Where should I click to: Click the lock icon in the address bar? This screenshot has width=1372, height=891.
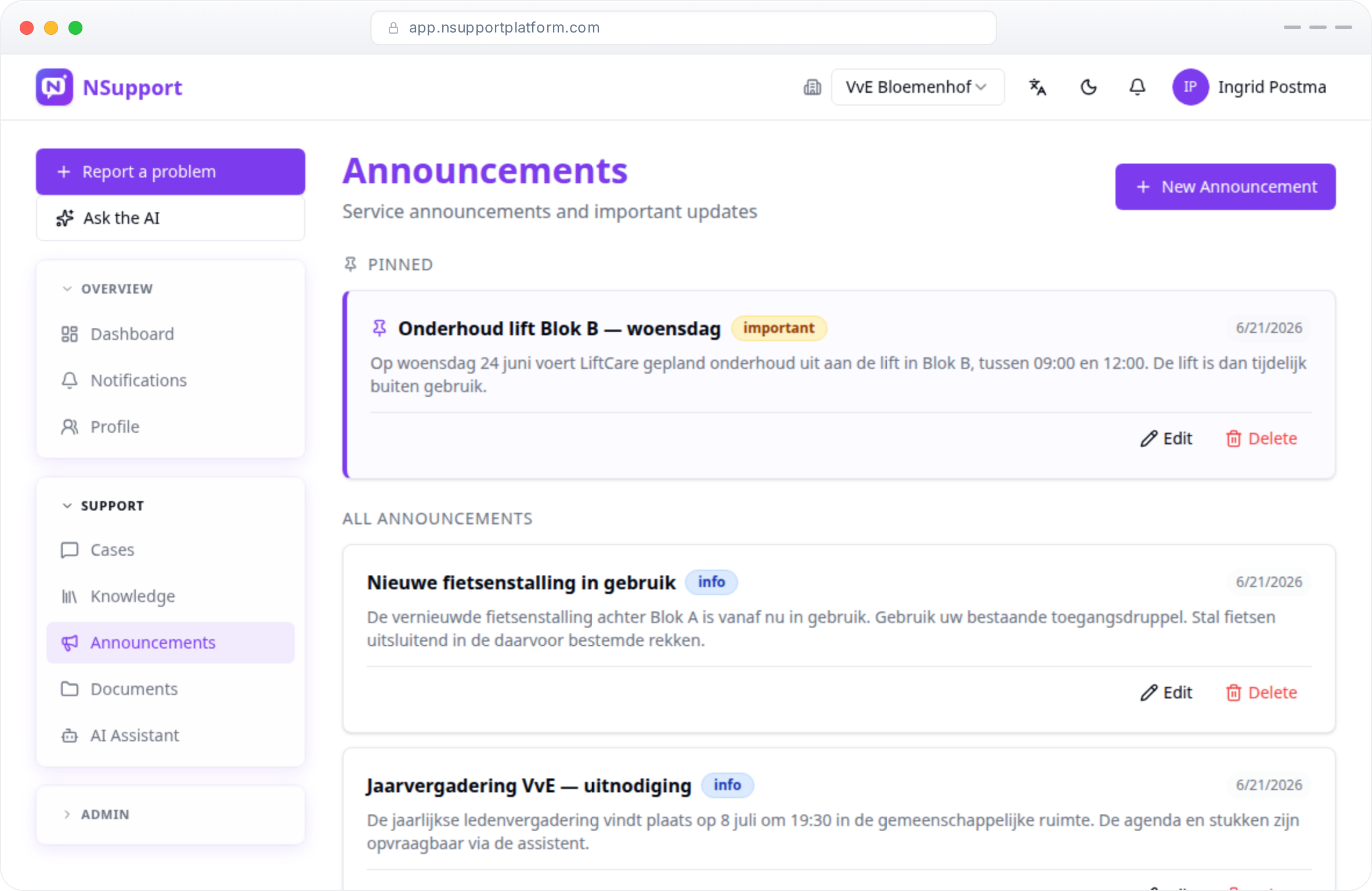393,28
